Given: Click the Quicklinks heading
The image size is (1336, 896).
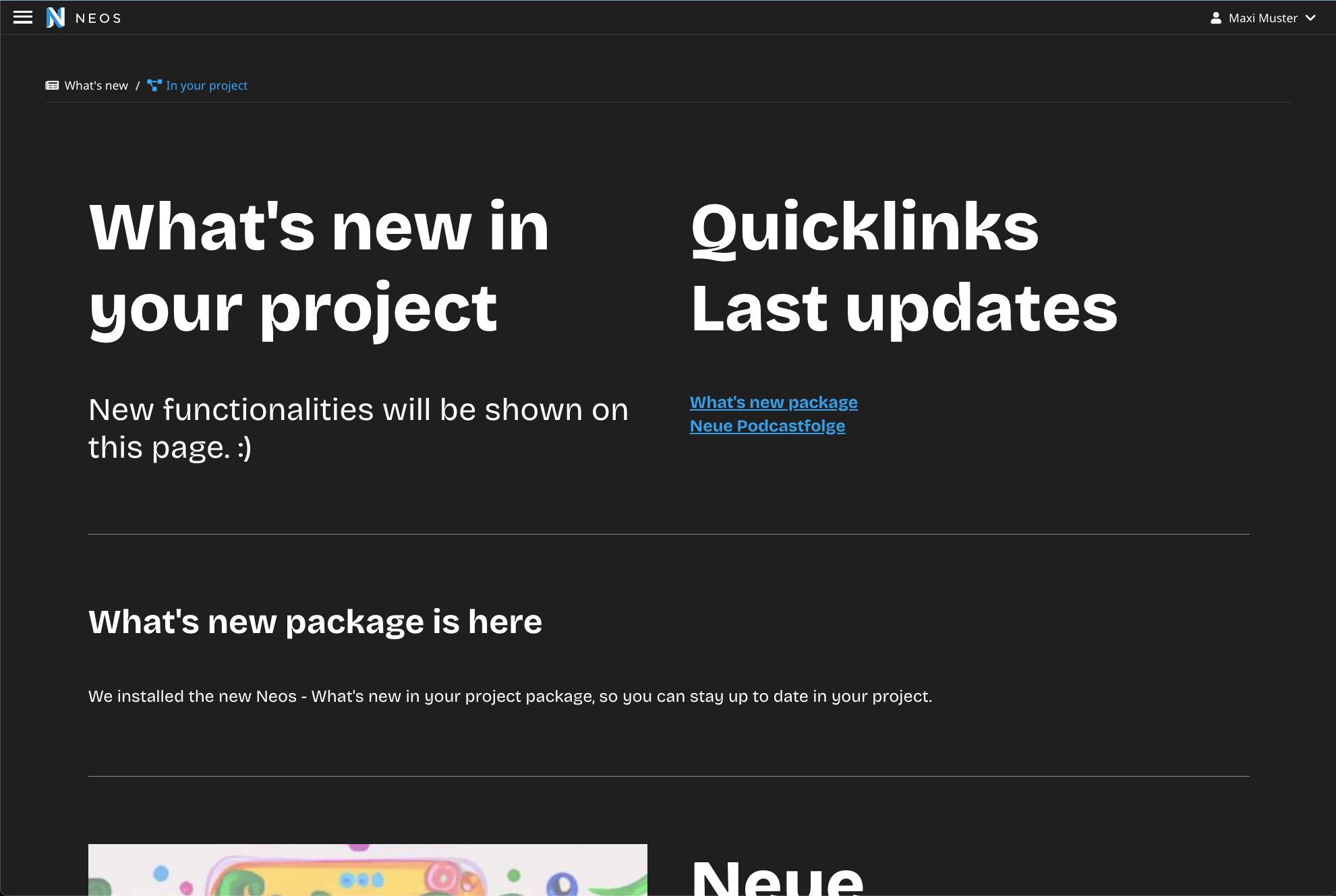Looking at the screenshot, I should coord(865,227).
